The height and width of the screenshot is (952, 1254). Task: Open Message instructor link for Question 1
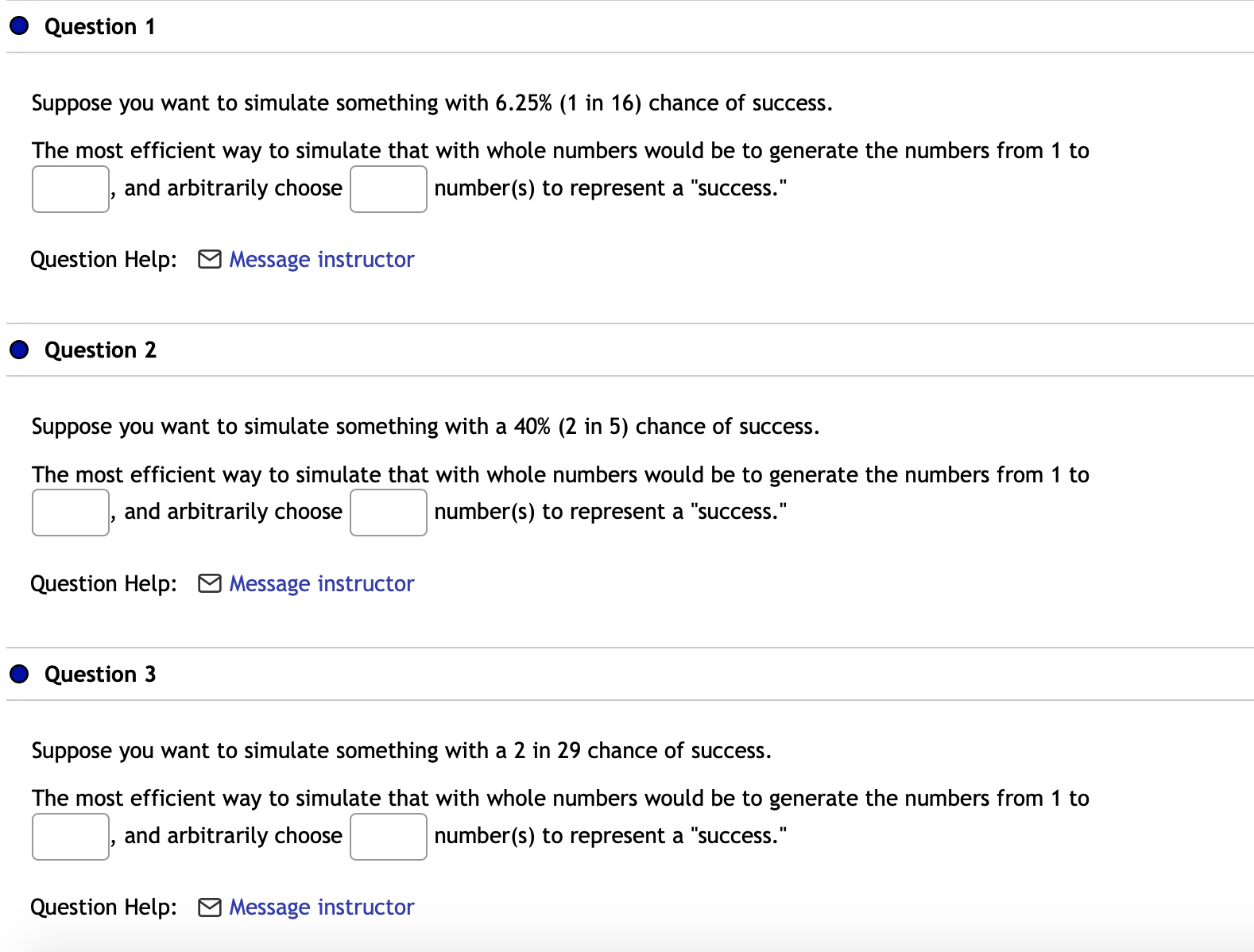coord(321,260)
